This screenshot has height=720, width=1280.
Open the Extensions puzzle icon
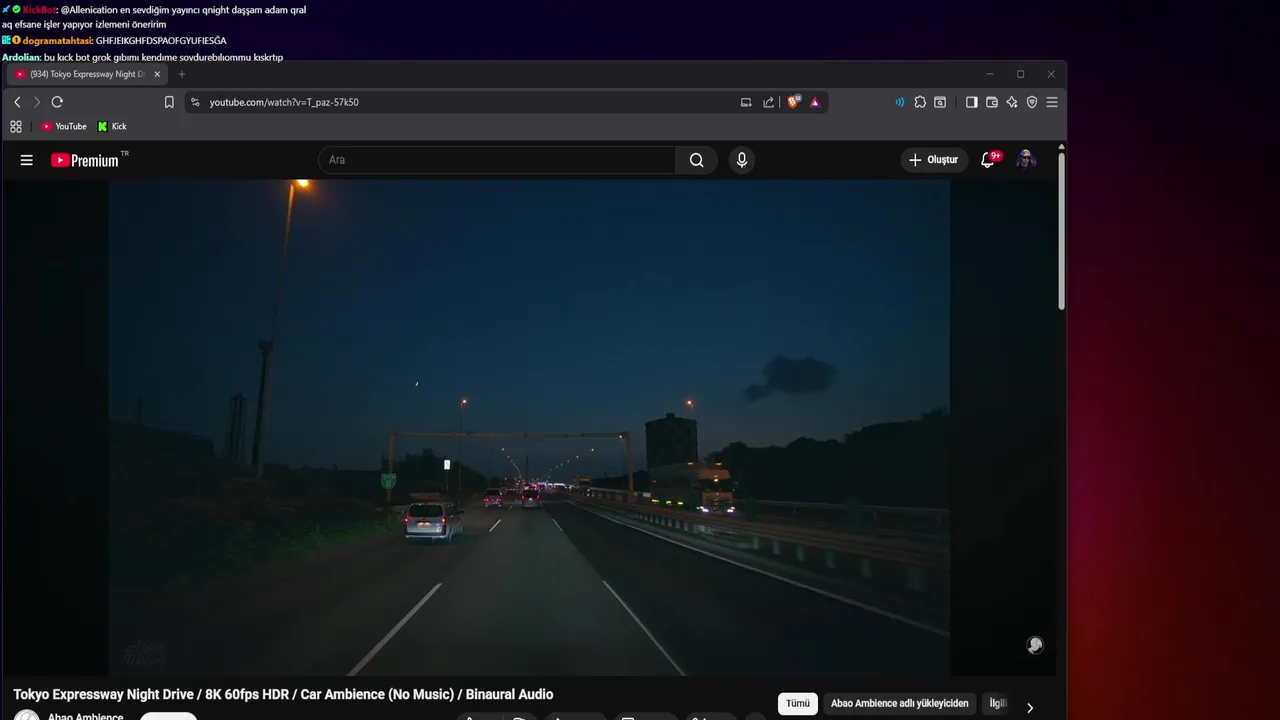[x=920, y=102]
